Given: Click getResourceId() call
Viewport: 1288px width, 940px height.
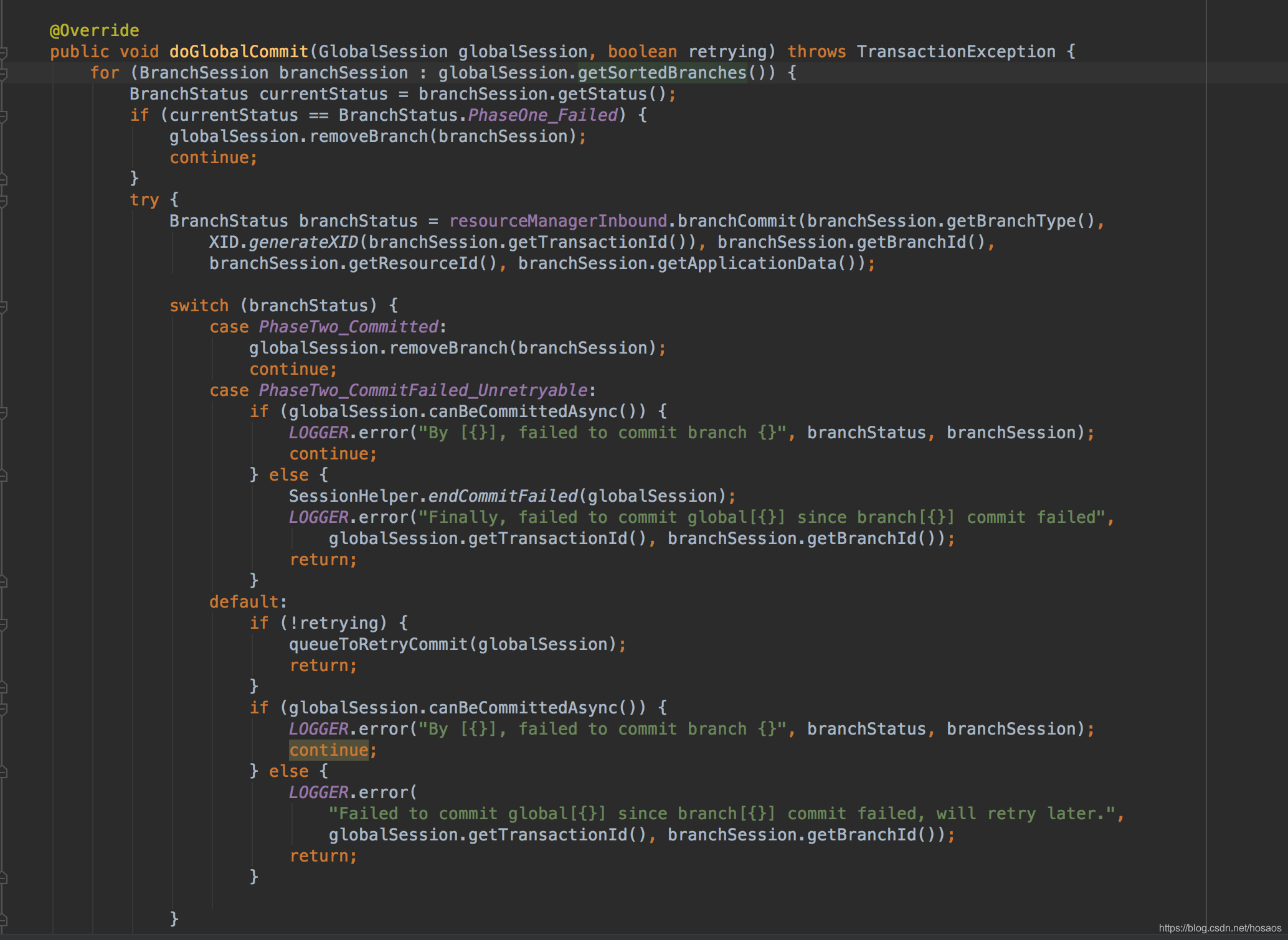Looking at the screenshot, I should click(x=423, y=263).
